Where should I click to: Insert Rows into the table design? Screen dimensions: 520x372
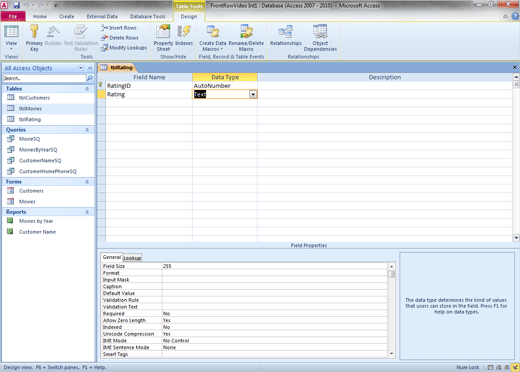coord(119,28)
